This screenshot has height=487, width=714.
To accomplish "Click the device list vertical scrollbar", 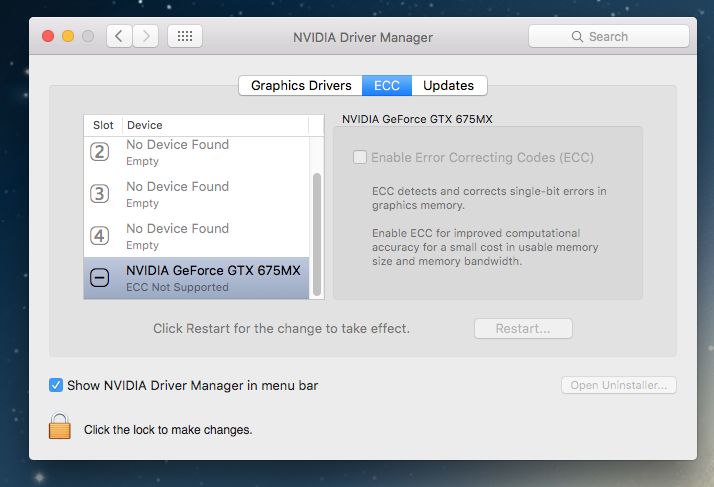I will coord(317,234).
